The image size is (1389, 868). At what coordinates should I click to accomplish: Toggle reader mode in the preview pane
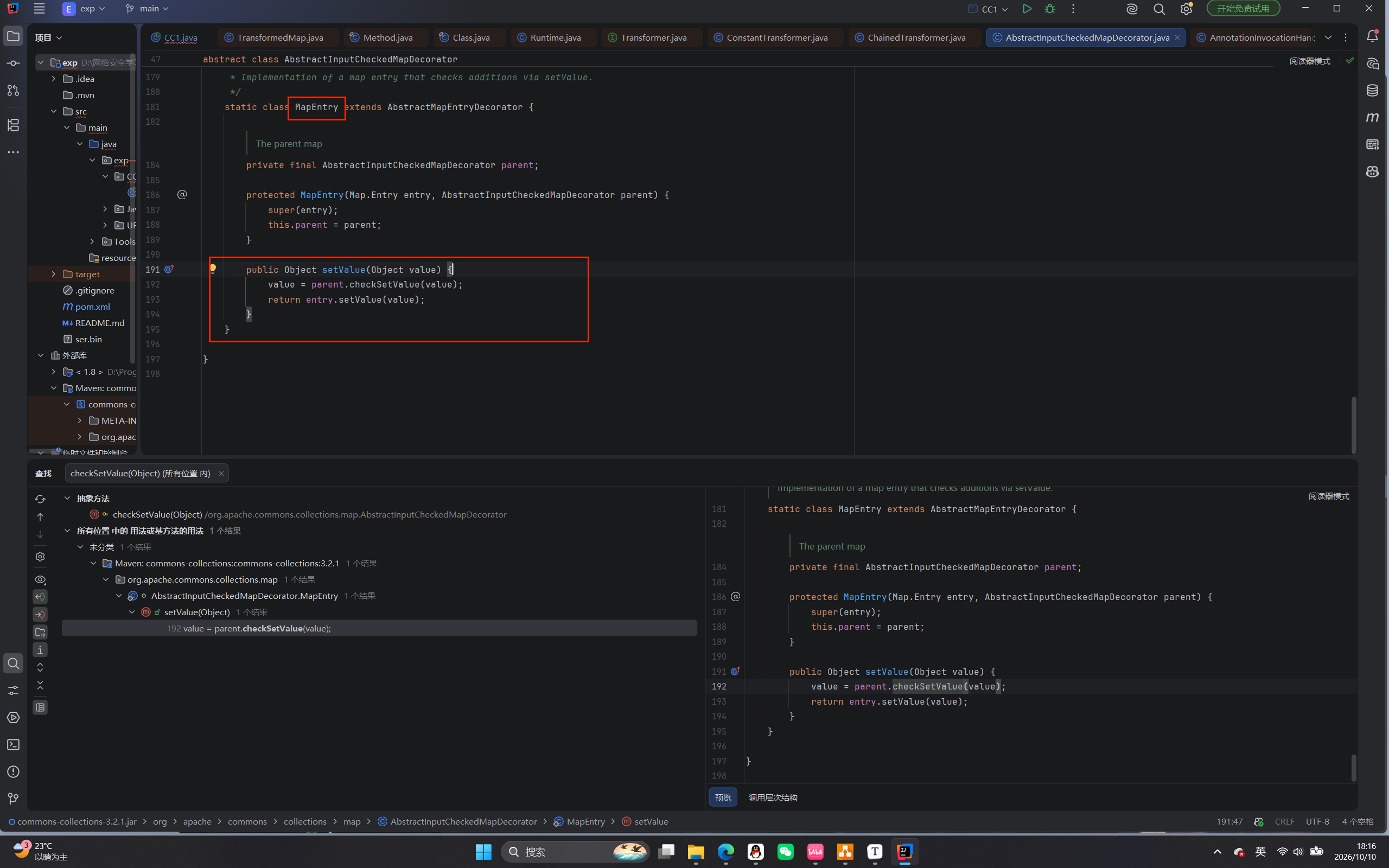[x=1329, y=496]
